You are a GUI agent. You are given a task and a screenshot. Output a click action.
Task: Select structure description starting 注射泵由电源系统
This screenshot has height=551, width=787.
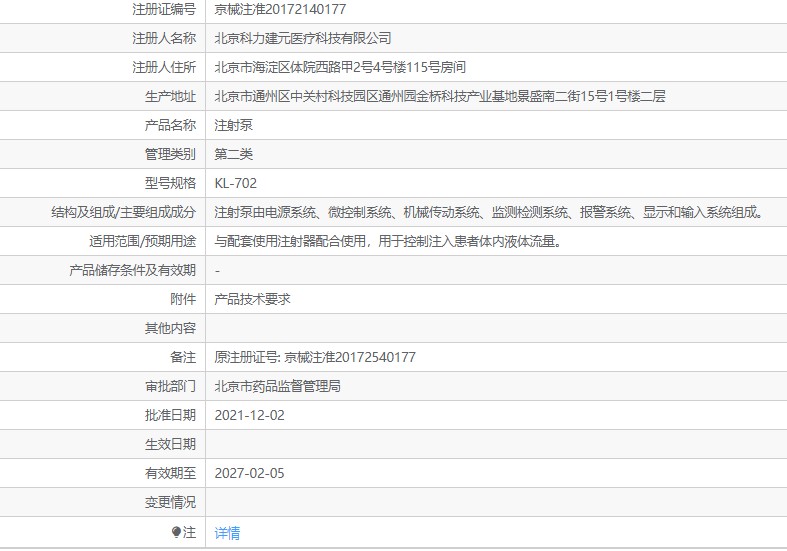(489, 212)
